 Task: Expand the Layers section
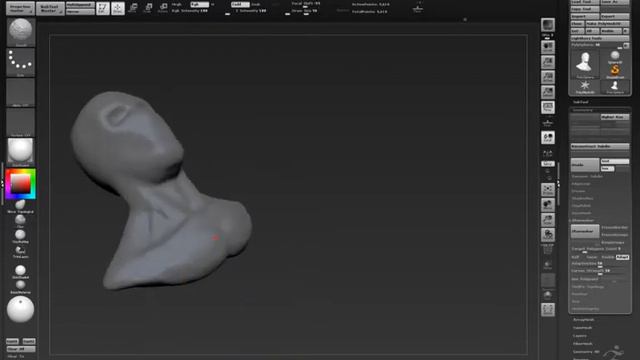point(580,336)
